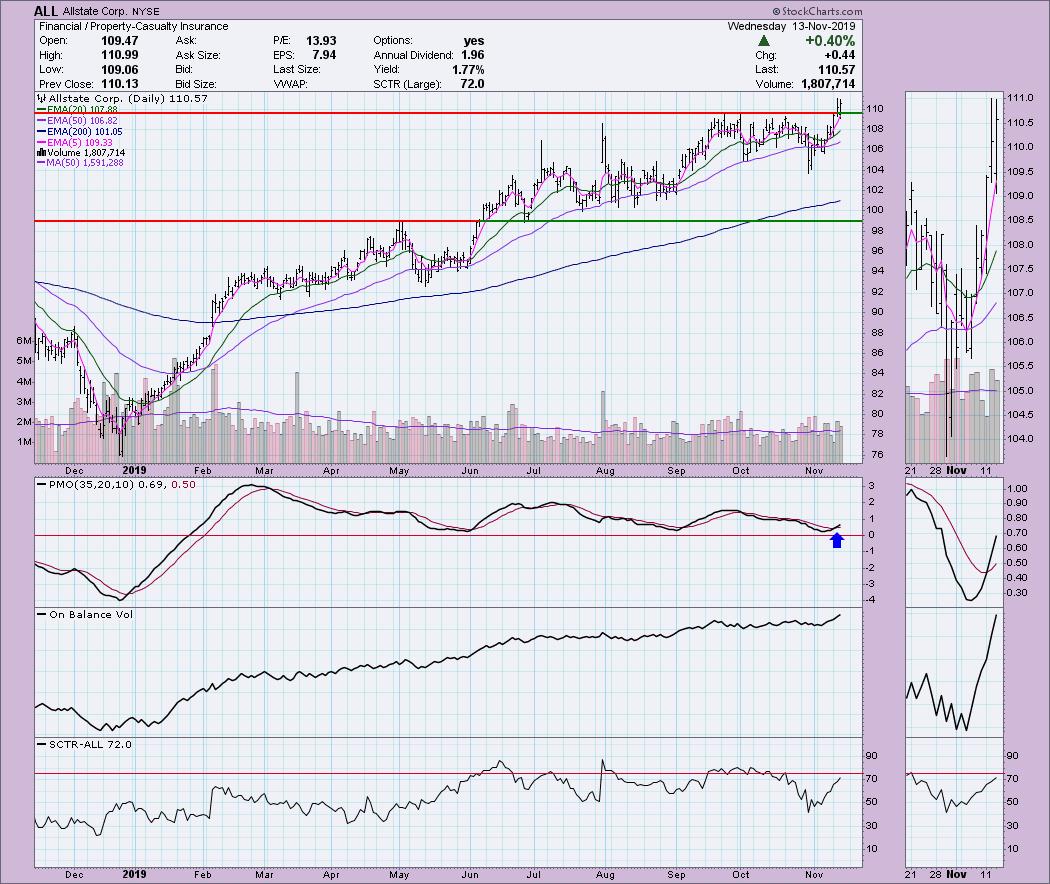Click the Jun label on price panel axis
The image size is (1050, 884).
(x=469, y=471)
